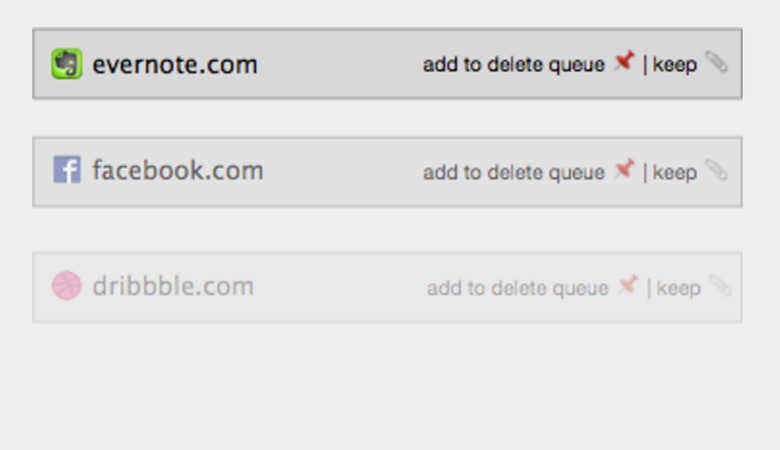Click the Dribbble basketball icon
Image resolution: width=780 pixels, height=450 pixels.
67,285
